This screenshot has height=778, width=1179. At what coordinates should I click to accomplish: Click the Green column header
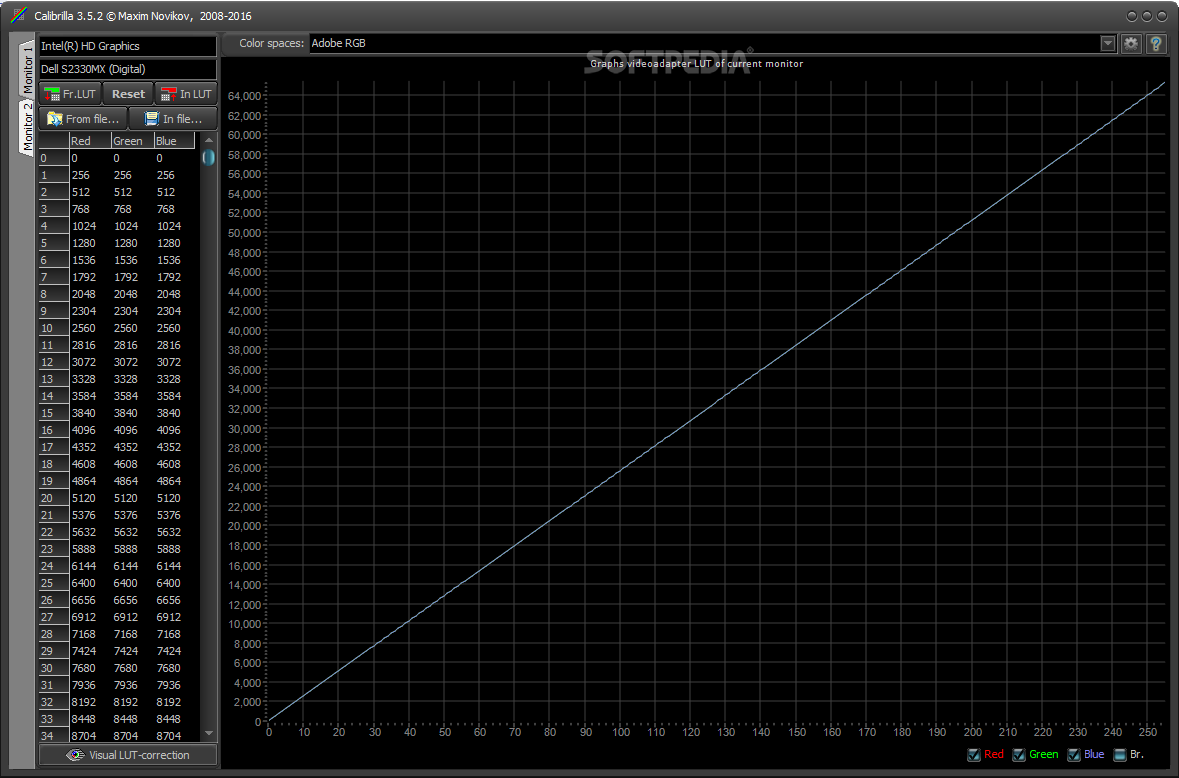pos(132,141)
